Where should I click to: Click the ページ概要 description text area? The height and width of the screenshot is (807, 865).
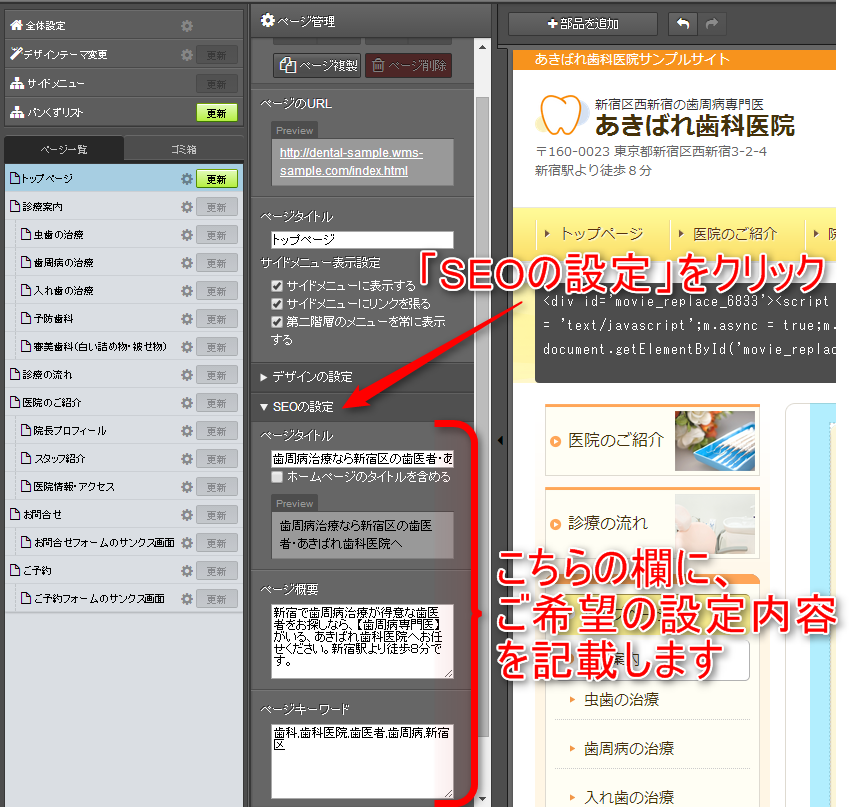coord(361,640)
